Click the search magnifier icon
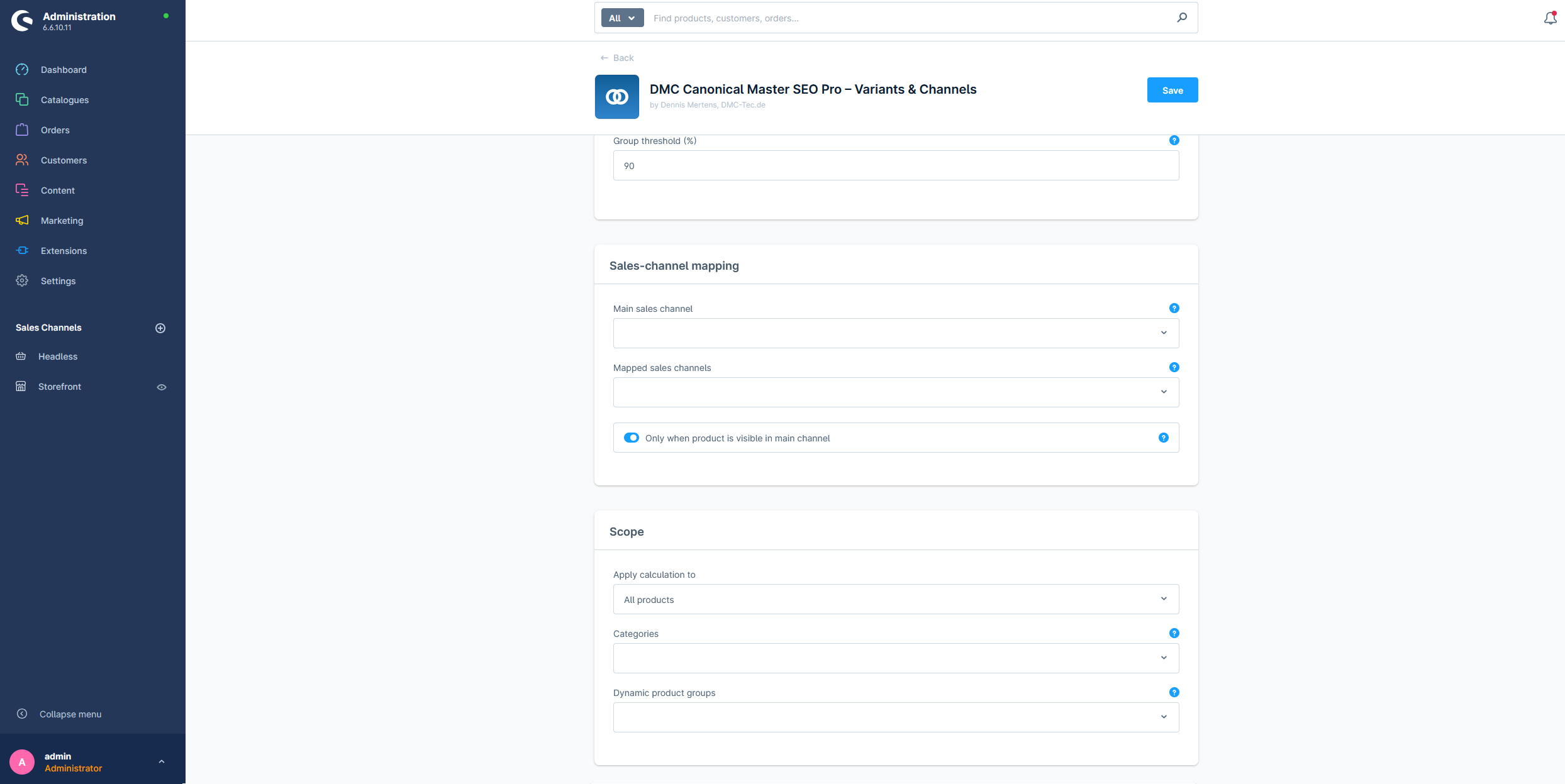Screen dimensions: 1565x784 pos(1182,18)
